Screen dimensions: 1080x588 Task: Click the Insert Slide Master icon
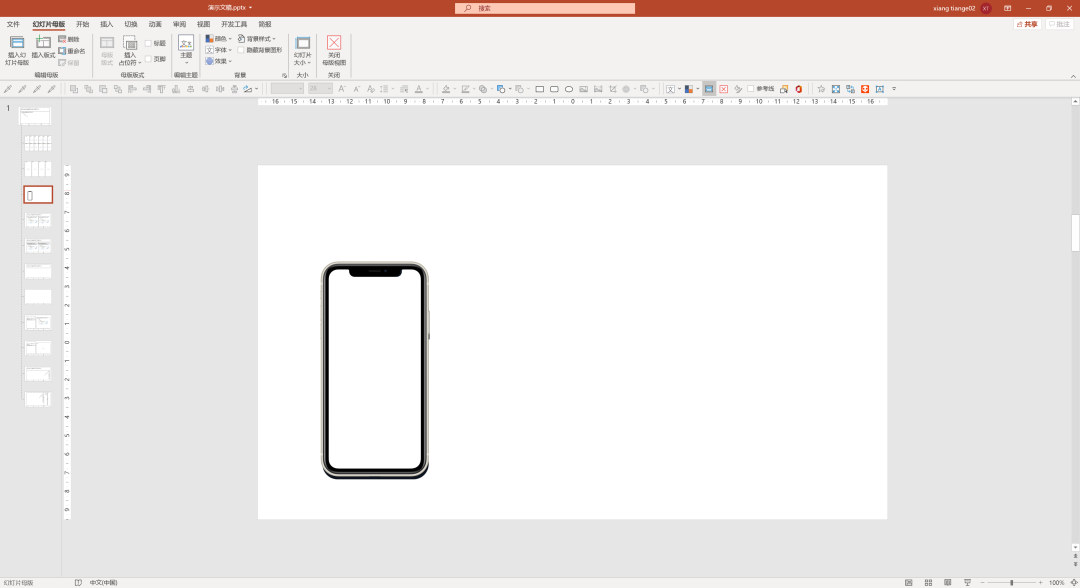(x=17, y=43)
